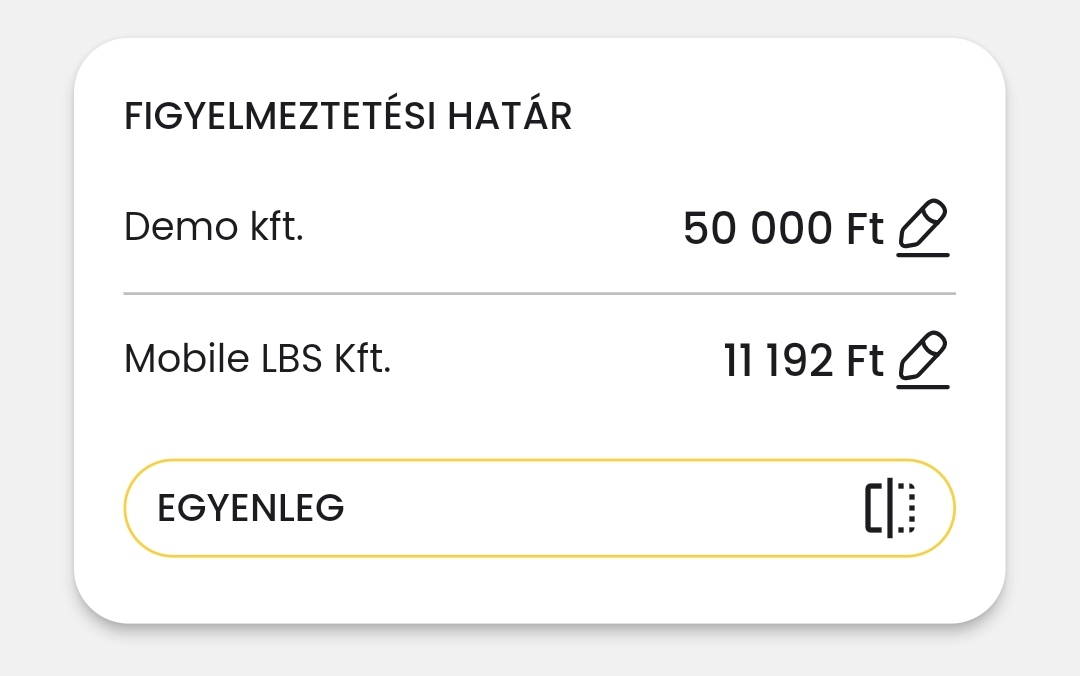Tap the pencil icon beside 11 192 Ft

pyautogui.click(x=922, y=360)
